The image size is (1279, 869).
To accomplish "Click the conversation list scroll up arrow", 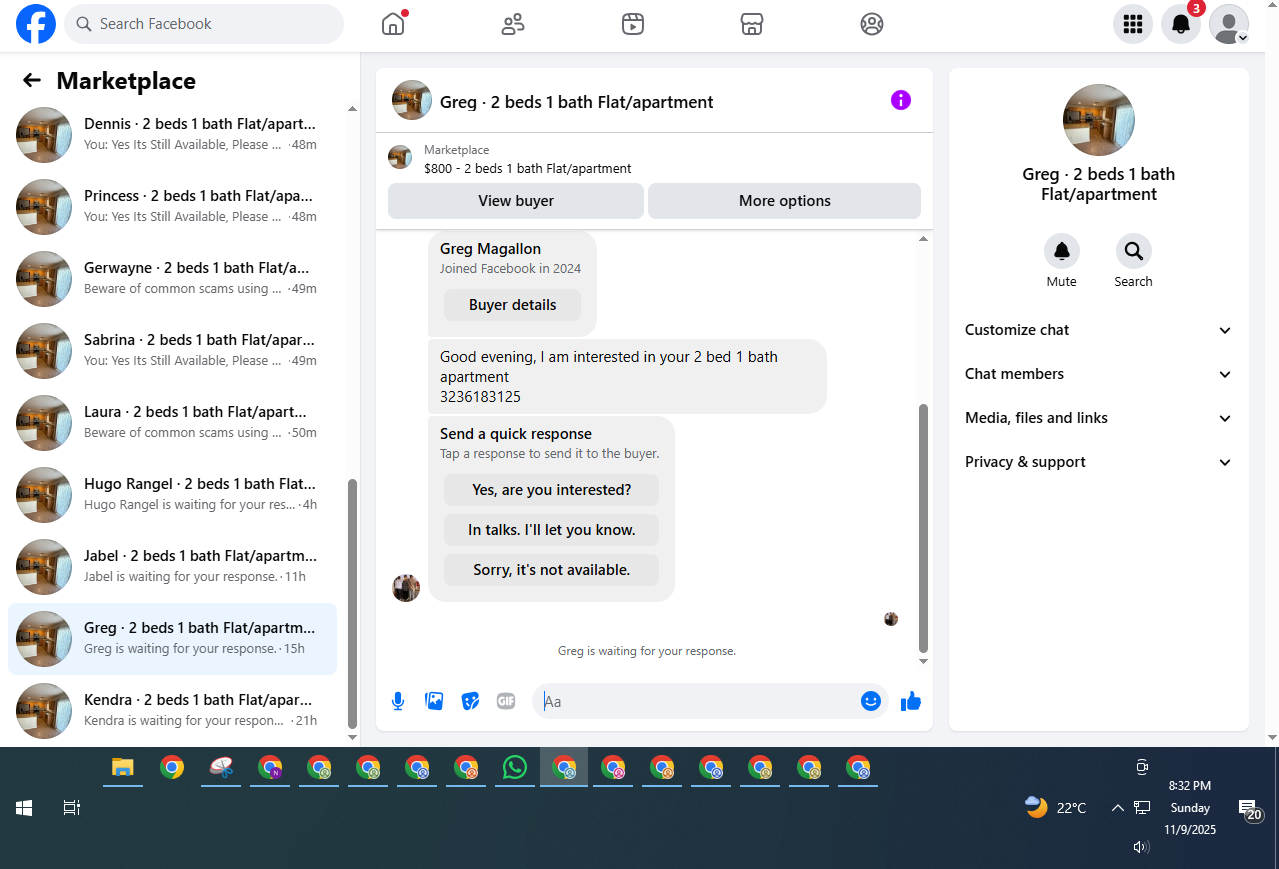I will [x=352, y=108].
